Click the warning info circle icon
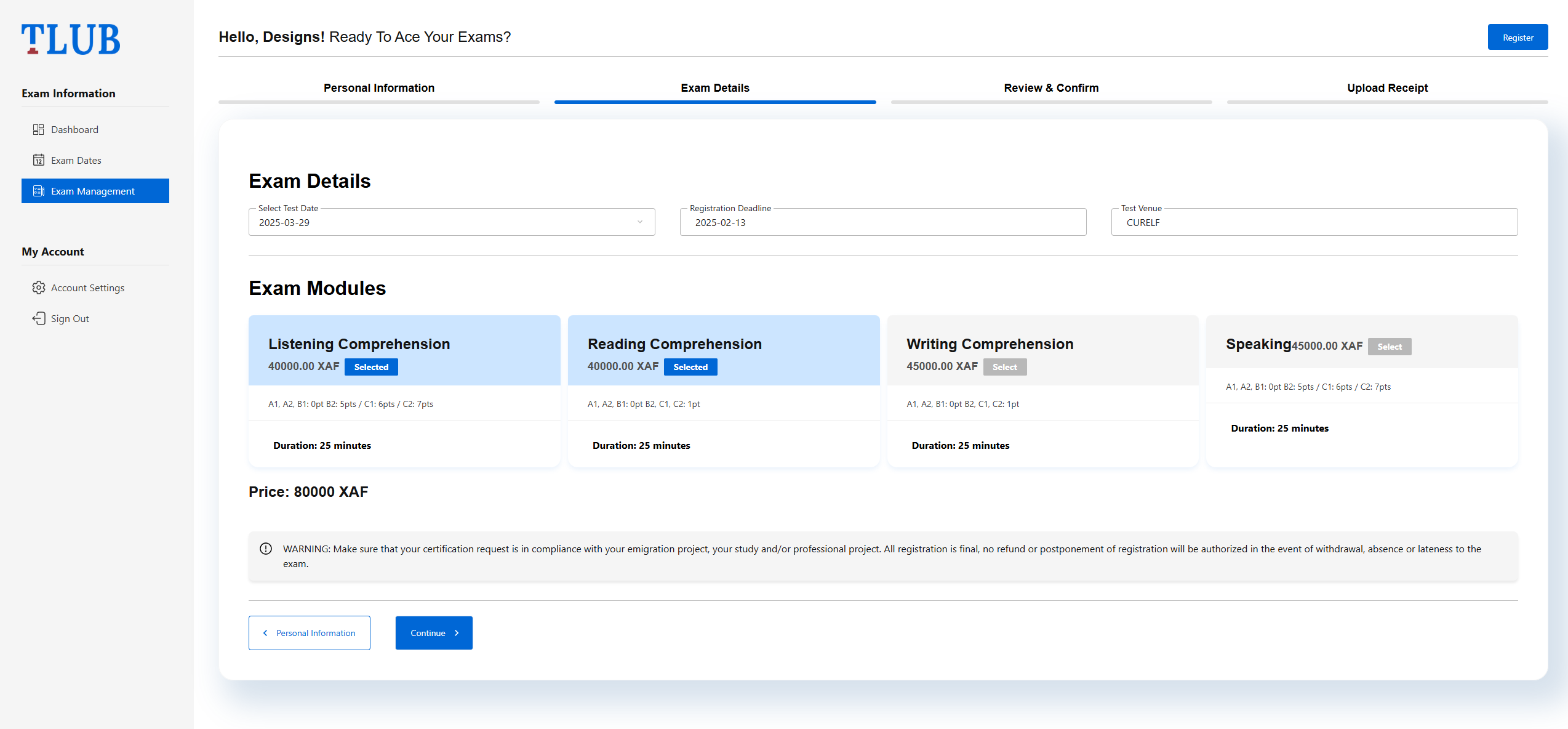The width and height of the screenshot is (1568, 729). [x=266, y=549]
